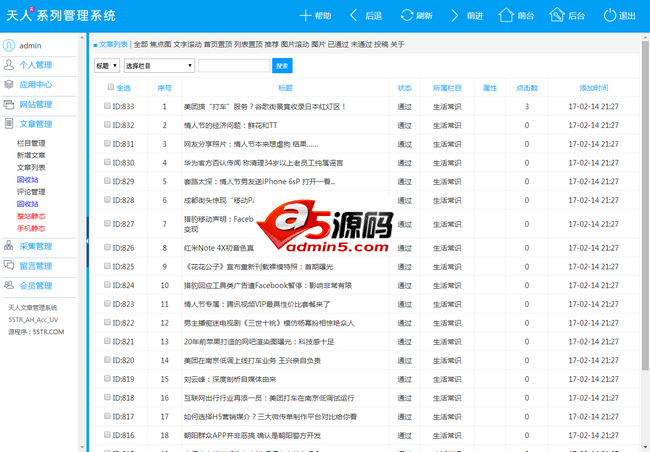This screenshot has width=650, height=452.
Task: Filter articles by 图片滚动
Action: (295, 44)
